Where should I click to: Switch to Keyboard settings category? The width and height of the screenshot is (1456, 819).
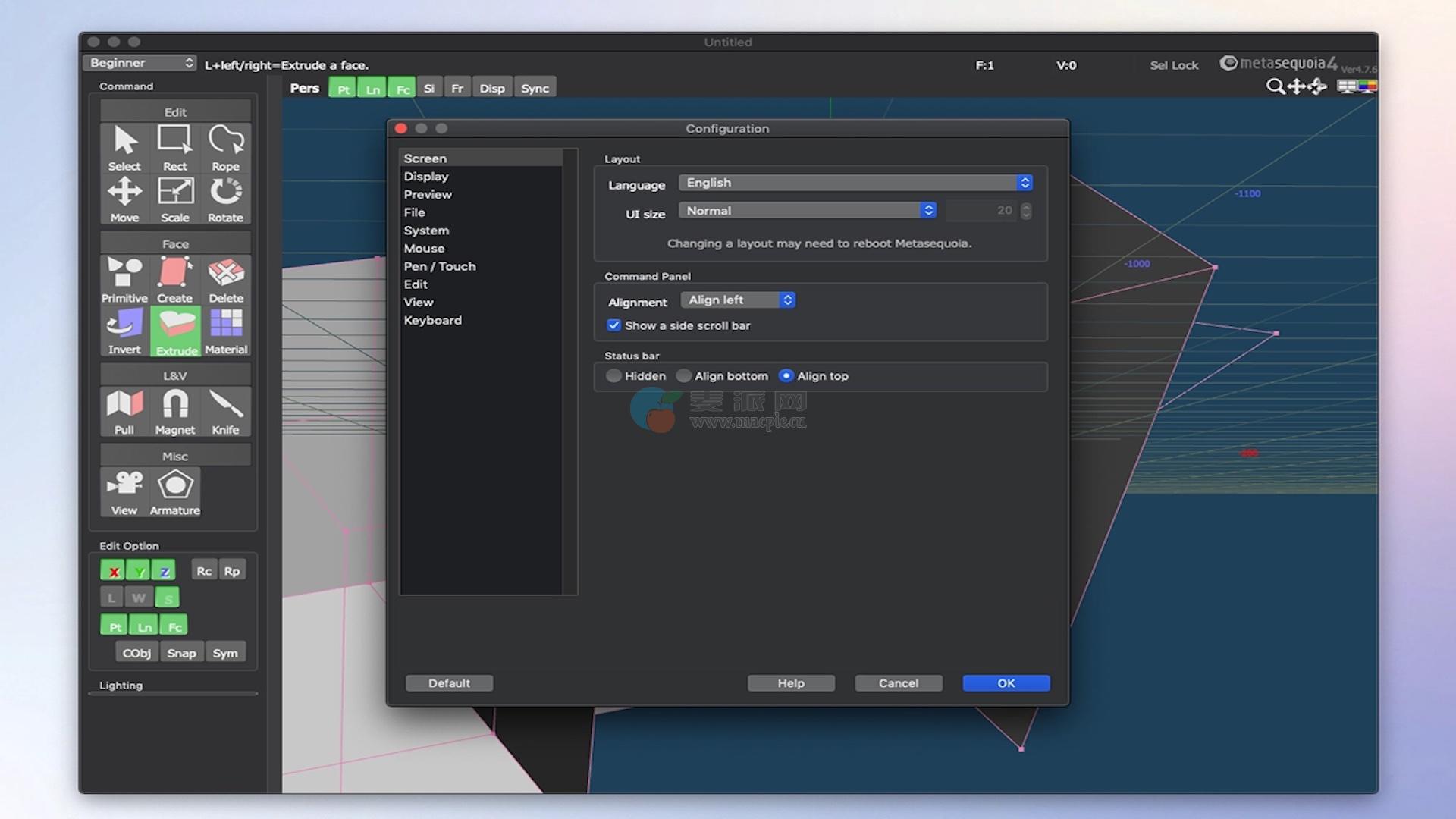[x=432, y=320]
